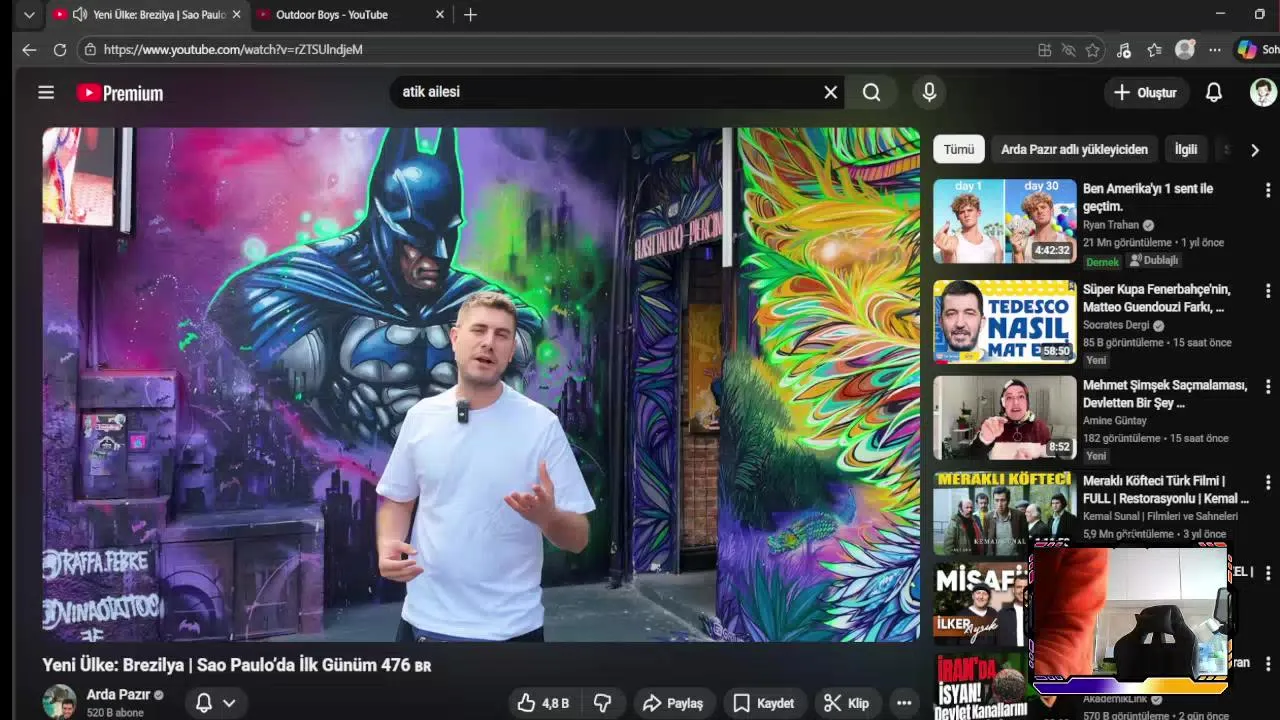Go to YouTube Premium home logo

[120, 93]
